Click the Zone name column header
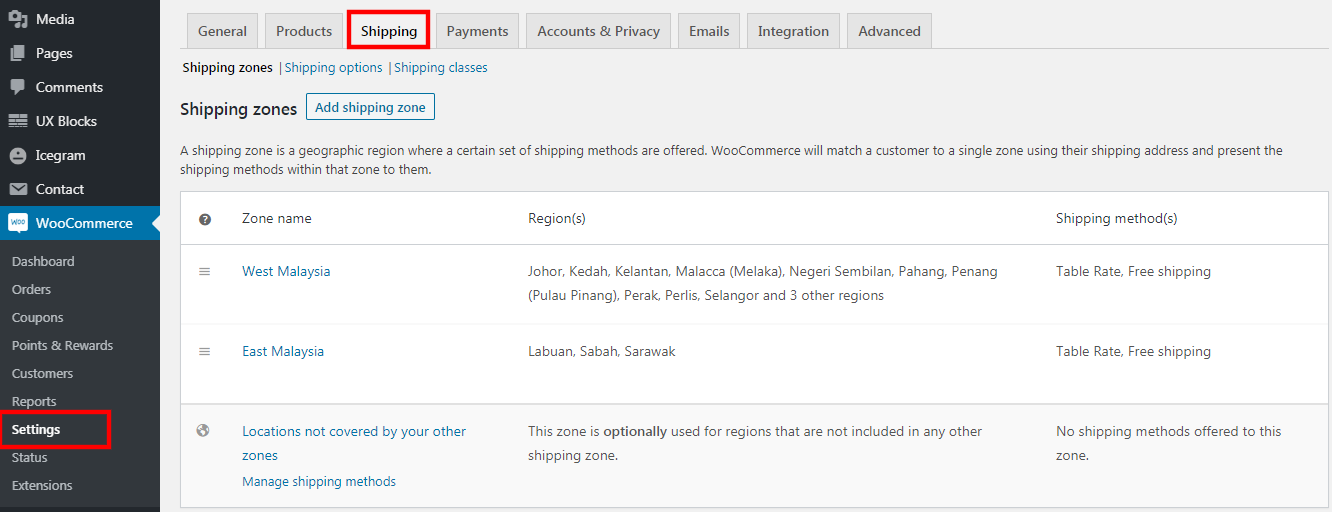Screen dimensions: 1332x512 (x=277, y=218)
